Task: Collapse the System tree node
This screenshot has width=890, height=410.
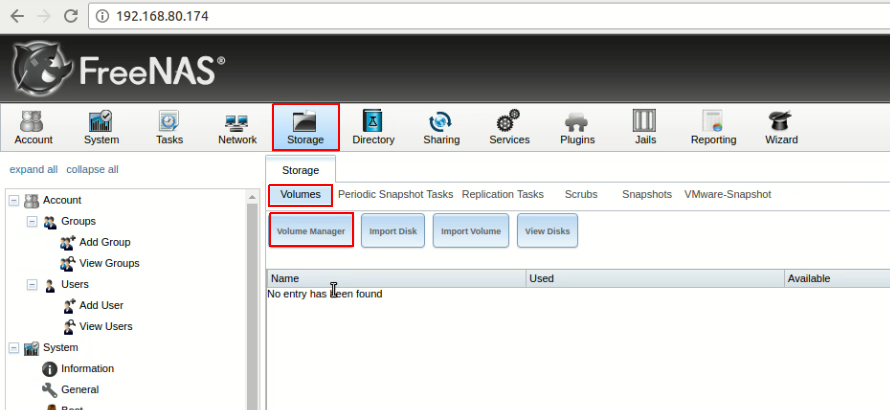Action: click(14, 348)
